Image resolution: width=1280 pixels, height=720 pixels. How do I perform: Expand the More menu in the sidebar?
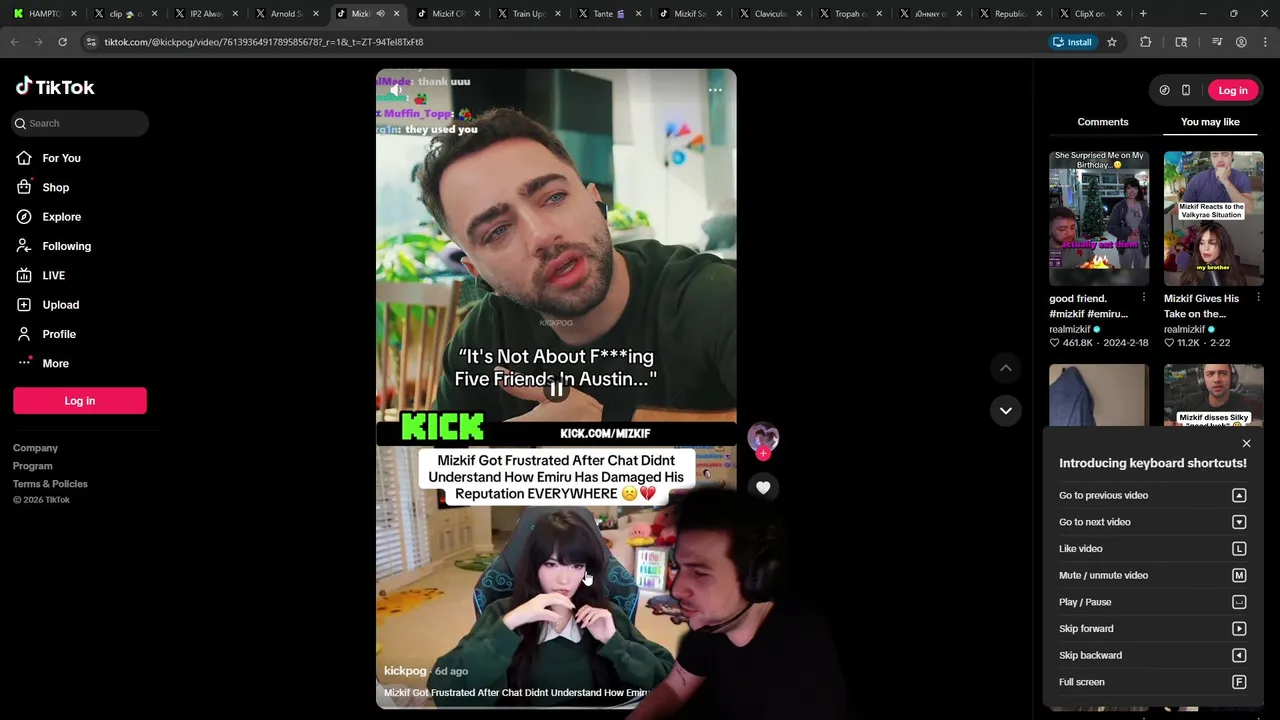[55, 363]
